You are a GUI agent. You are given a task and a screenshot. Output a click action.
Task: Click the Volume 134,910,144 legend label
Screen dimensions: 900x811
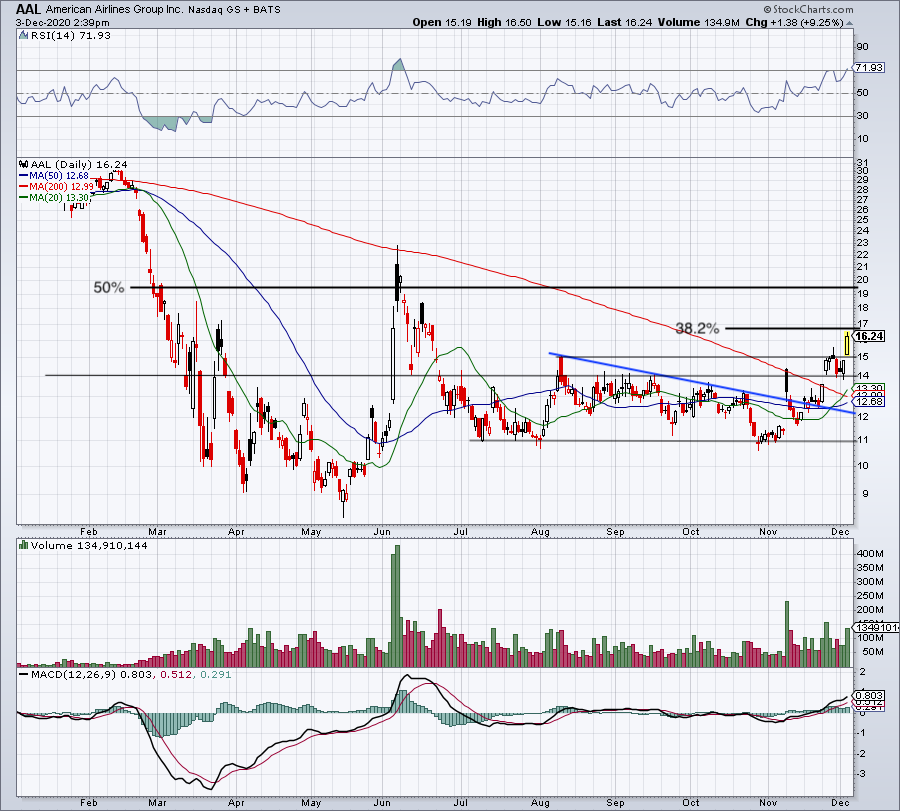point(90,545)
